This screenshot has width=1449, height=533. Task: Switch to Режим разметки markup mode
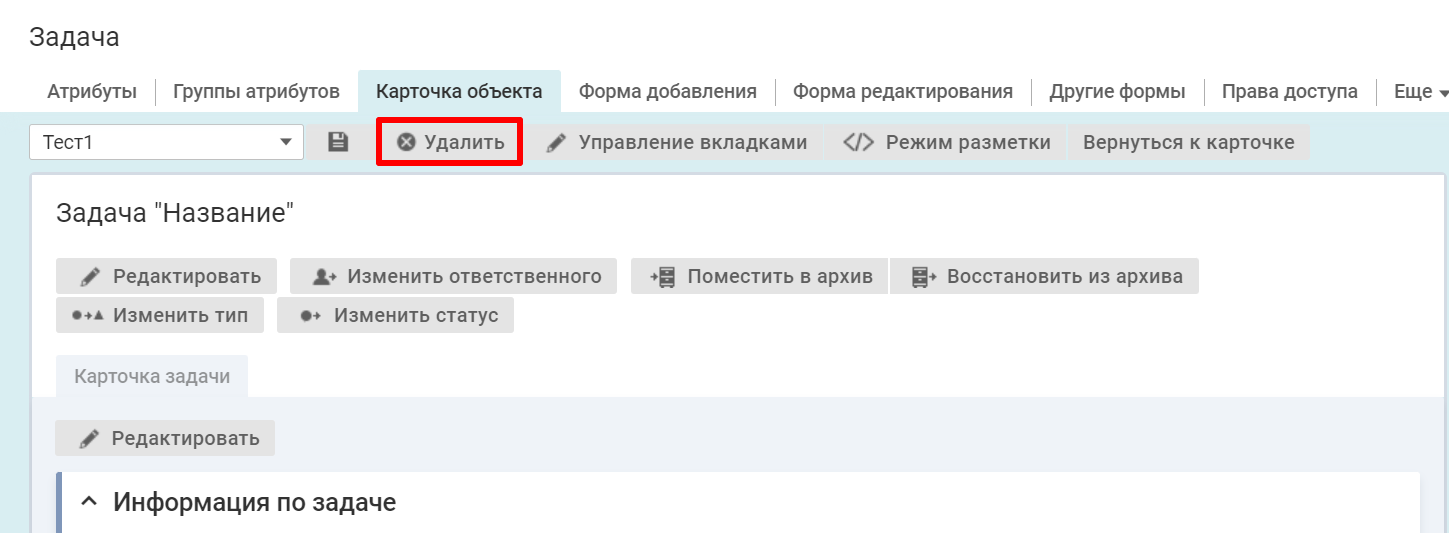click(x=947, y=142)
